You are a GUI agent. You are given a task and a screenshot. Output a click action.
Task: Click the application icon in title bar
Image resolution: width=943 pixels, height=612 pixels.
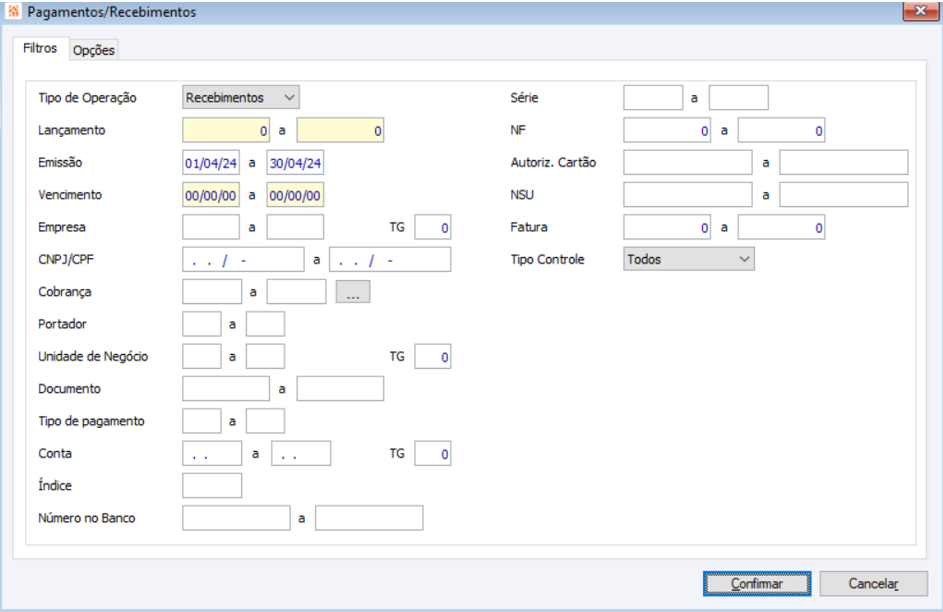click(x=13, y=11)
